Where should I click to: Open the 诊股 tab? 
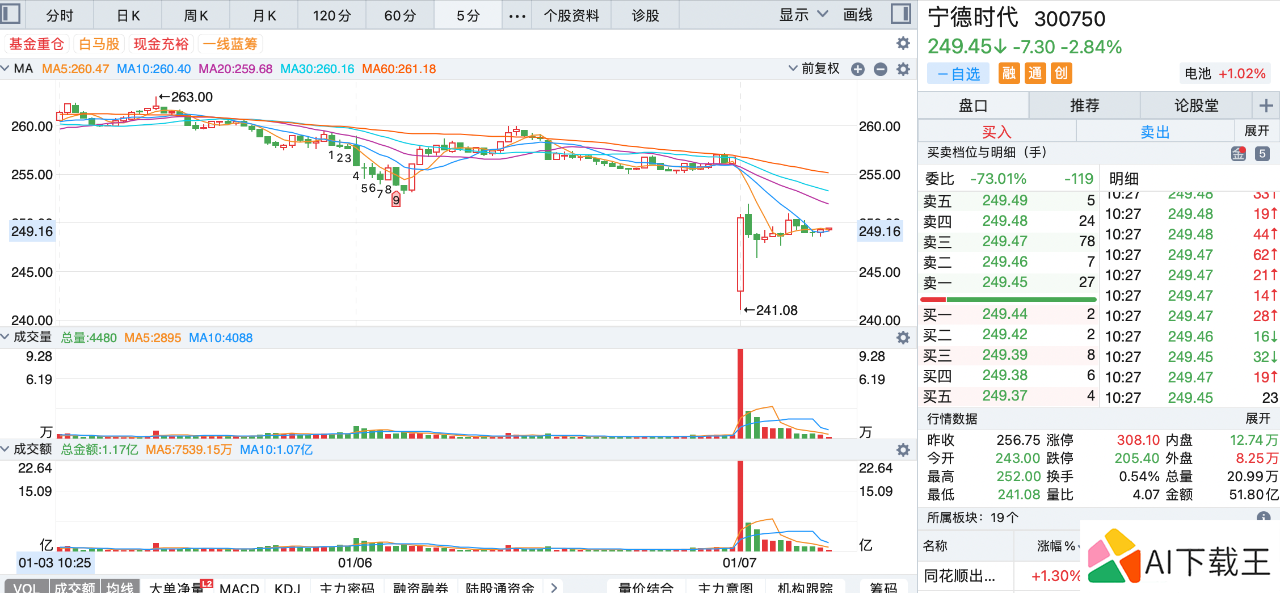point(646,15)
